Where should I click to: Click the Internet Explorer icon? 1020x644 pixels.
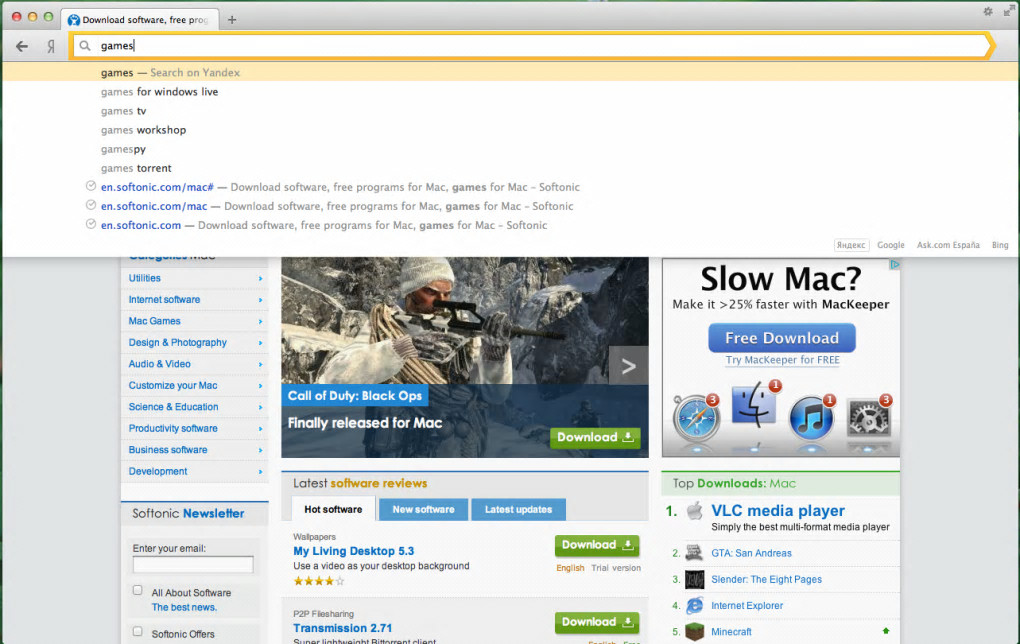pyautogui.click(x=694, y=606)
